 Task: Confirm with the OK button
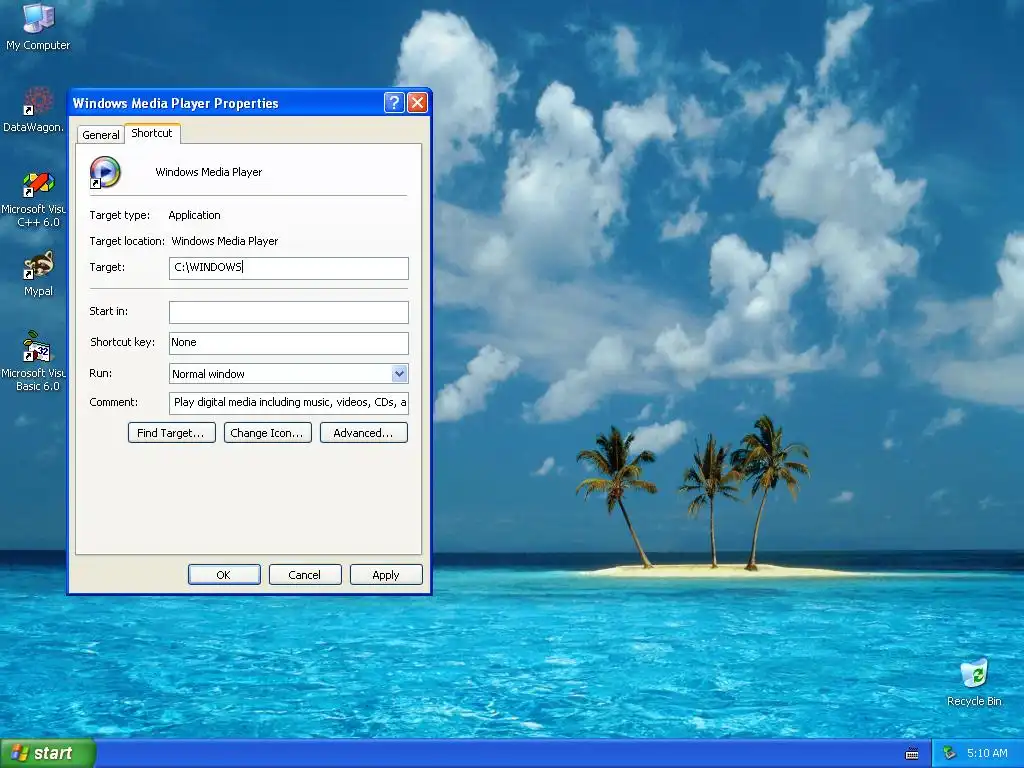(224, 575)
